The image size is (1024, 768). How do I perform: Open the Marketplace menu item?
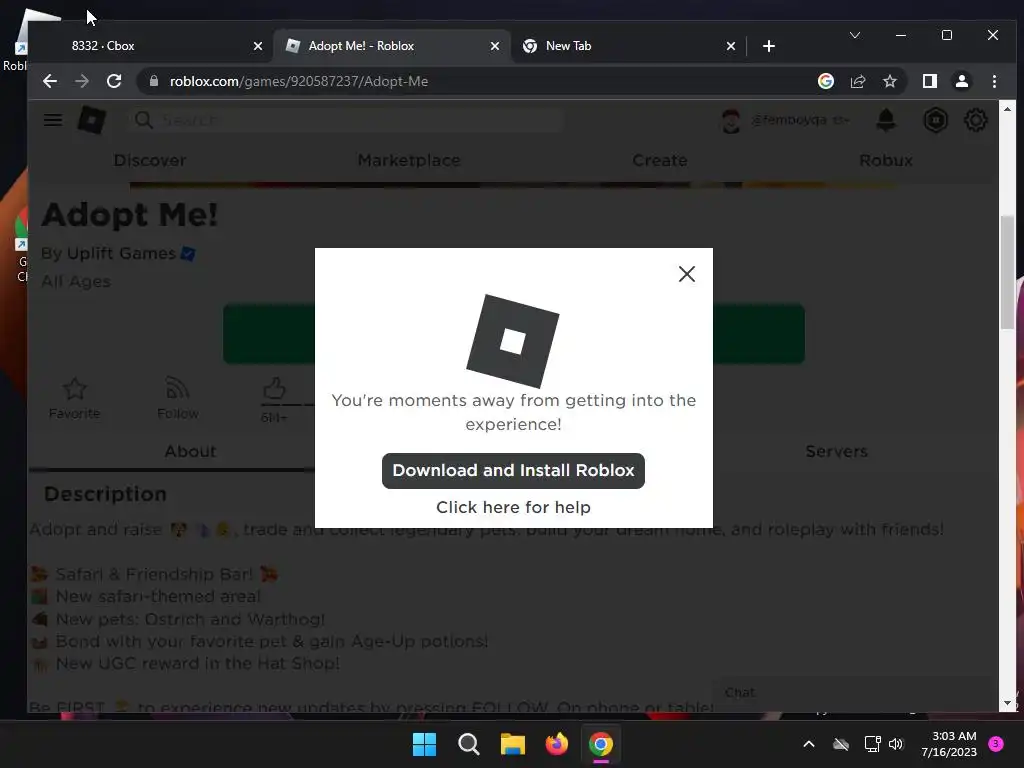tap(409, 160)
